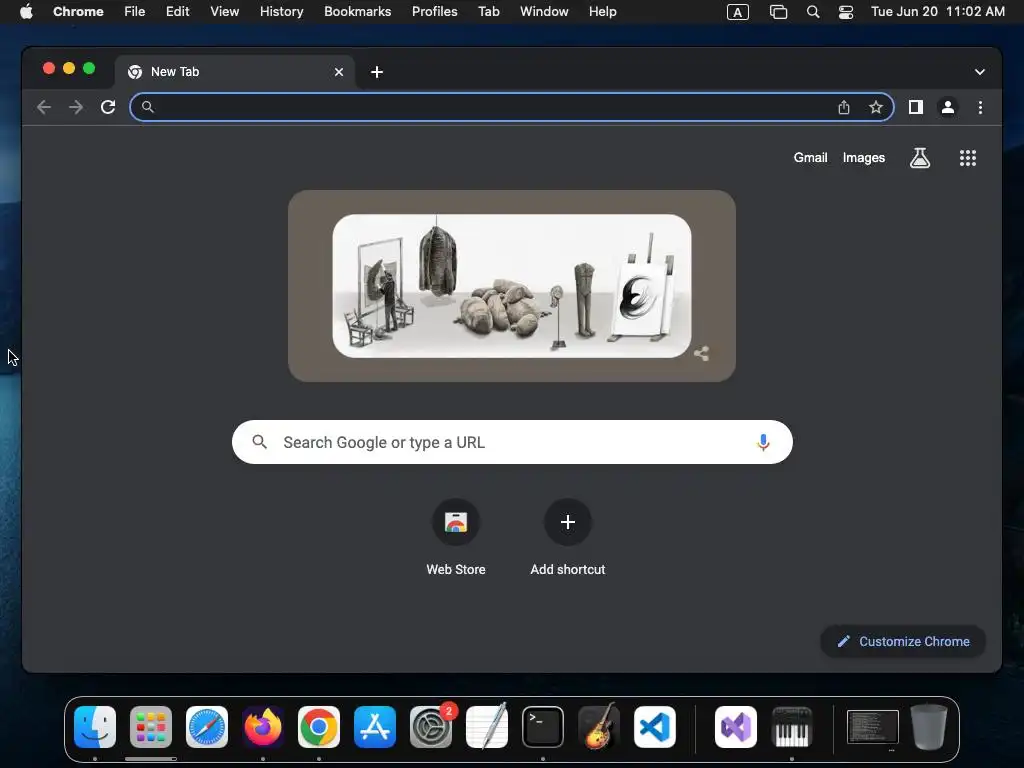Bookmark this tab with the star icon

point(876,107)
